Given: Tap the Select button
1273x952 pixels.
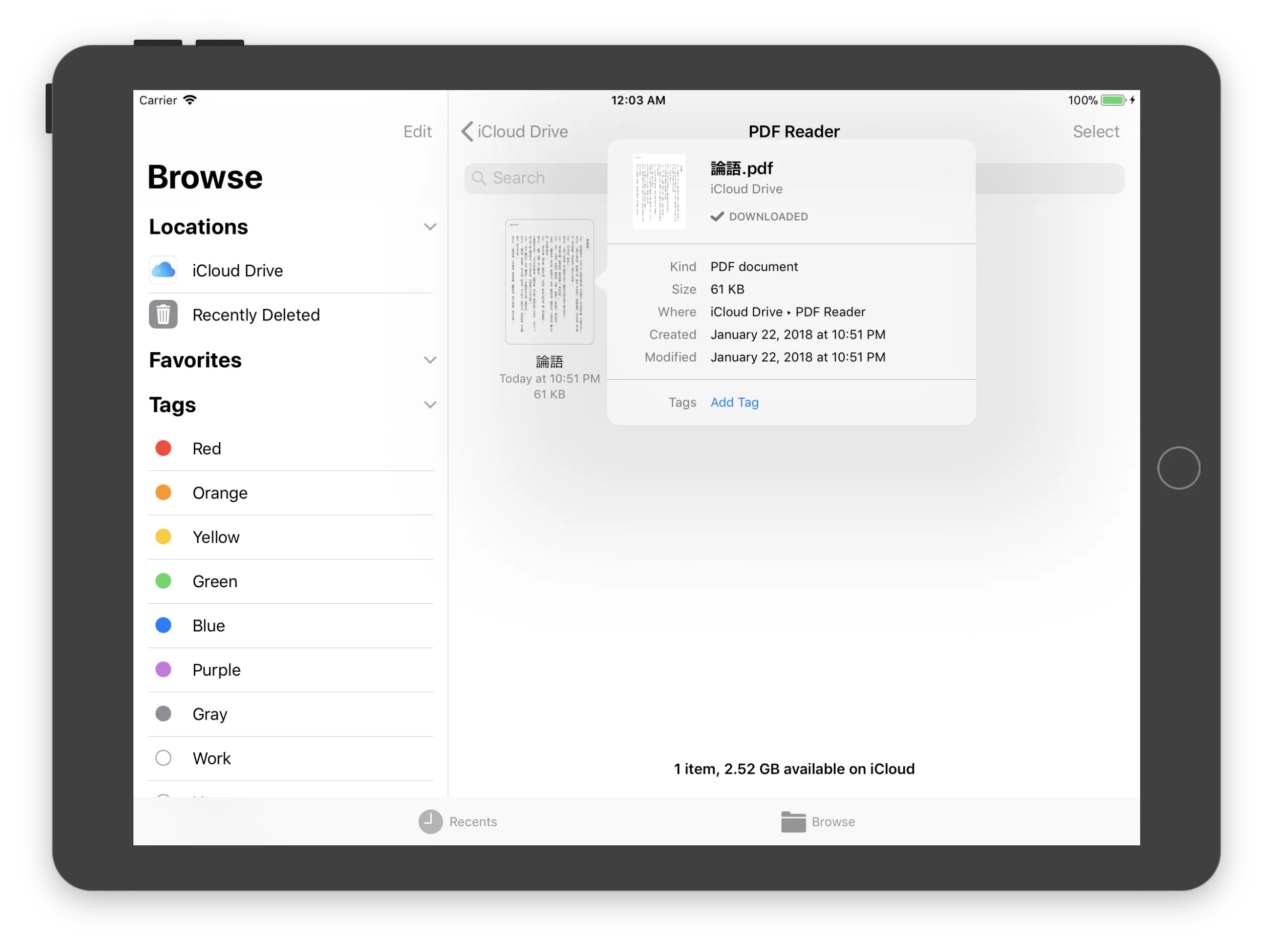Looking at the screenshot, I should (1095, 131).
